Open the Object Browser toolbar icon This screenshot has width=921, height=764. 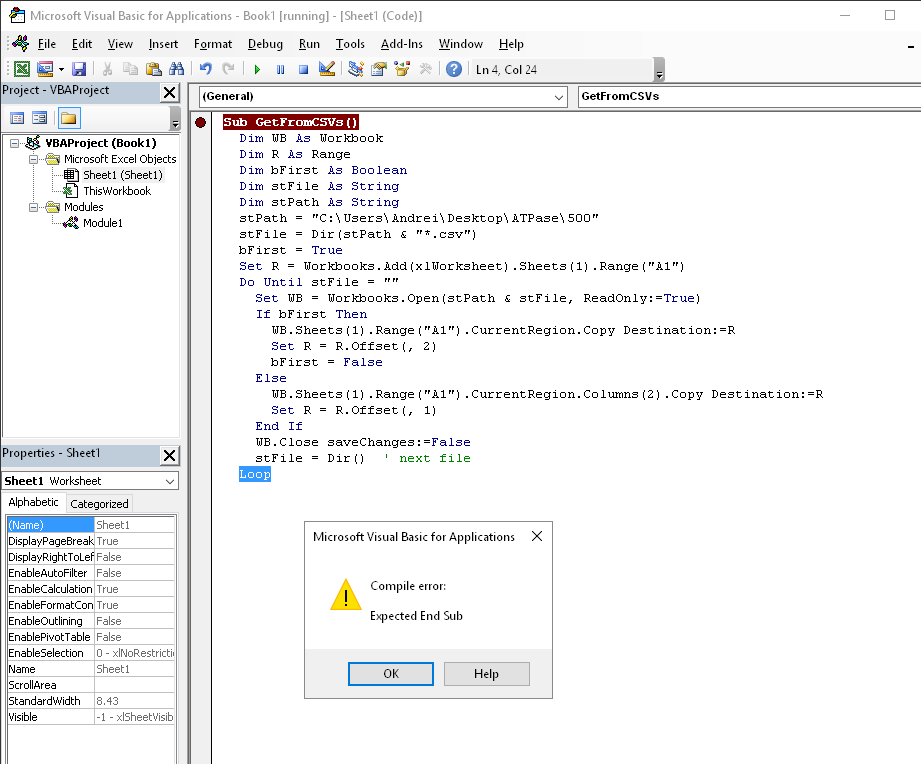403,69
